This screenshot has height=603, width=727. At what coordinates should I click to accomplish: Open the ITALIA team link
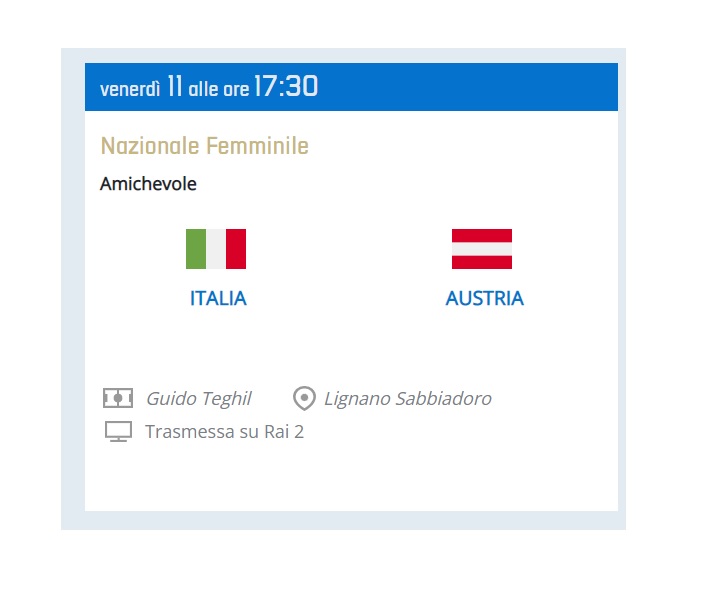click(x=218, y=298)
